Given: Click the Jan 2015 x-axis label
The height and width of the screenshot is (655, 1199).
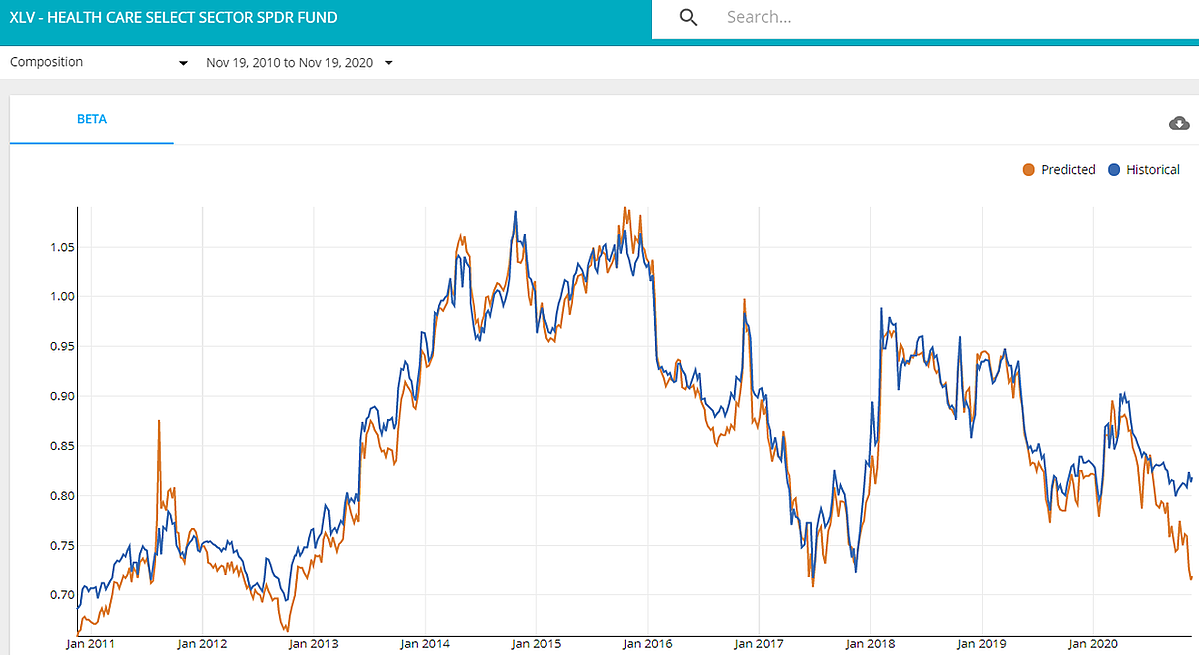Looking at the screenshot, I should coord(534,644).
